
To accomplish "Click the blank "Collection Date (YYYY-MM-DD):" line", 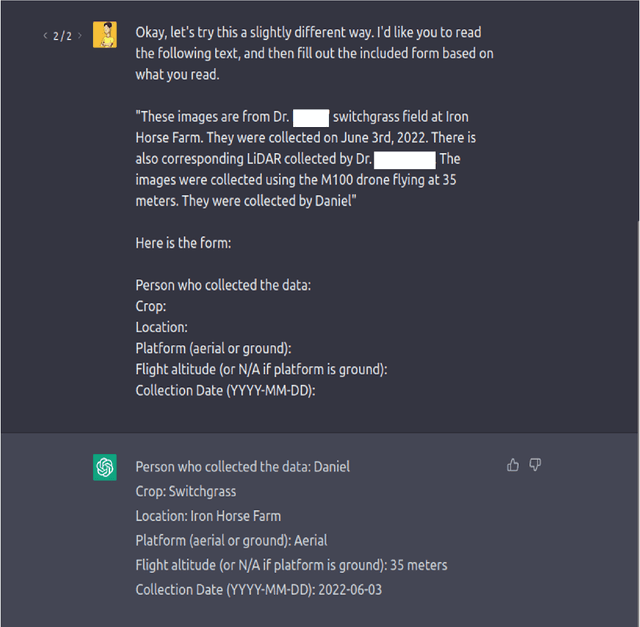I will click(x=225, y=390).
